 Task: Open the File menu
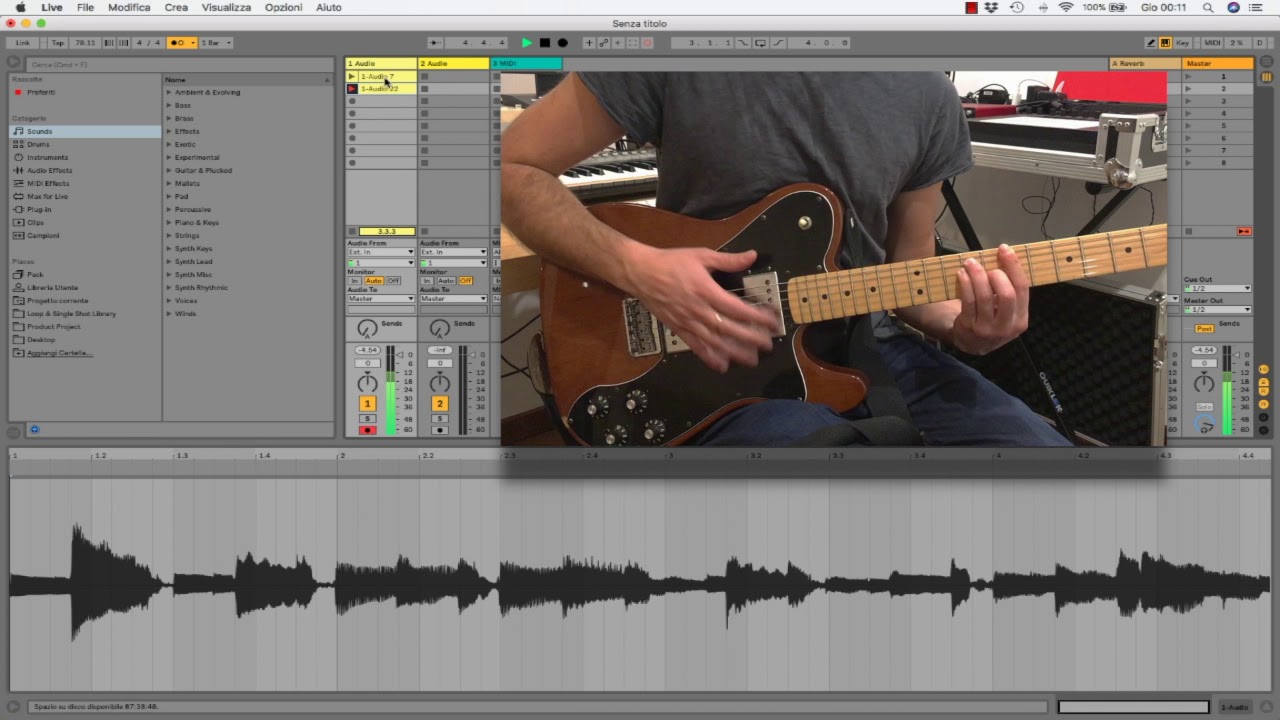[x=86, y=7]
